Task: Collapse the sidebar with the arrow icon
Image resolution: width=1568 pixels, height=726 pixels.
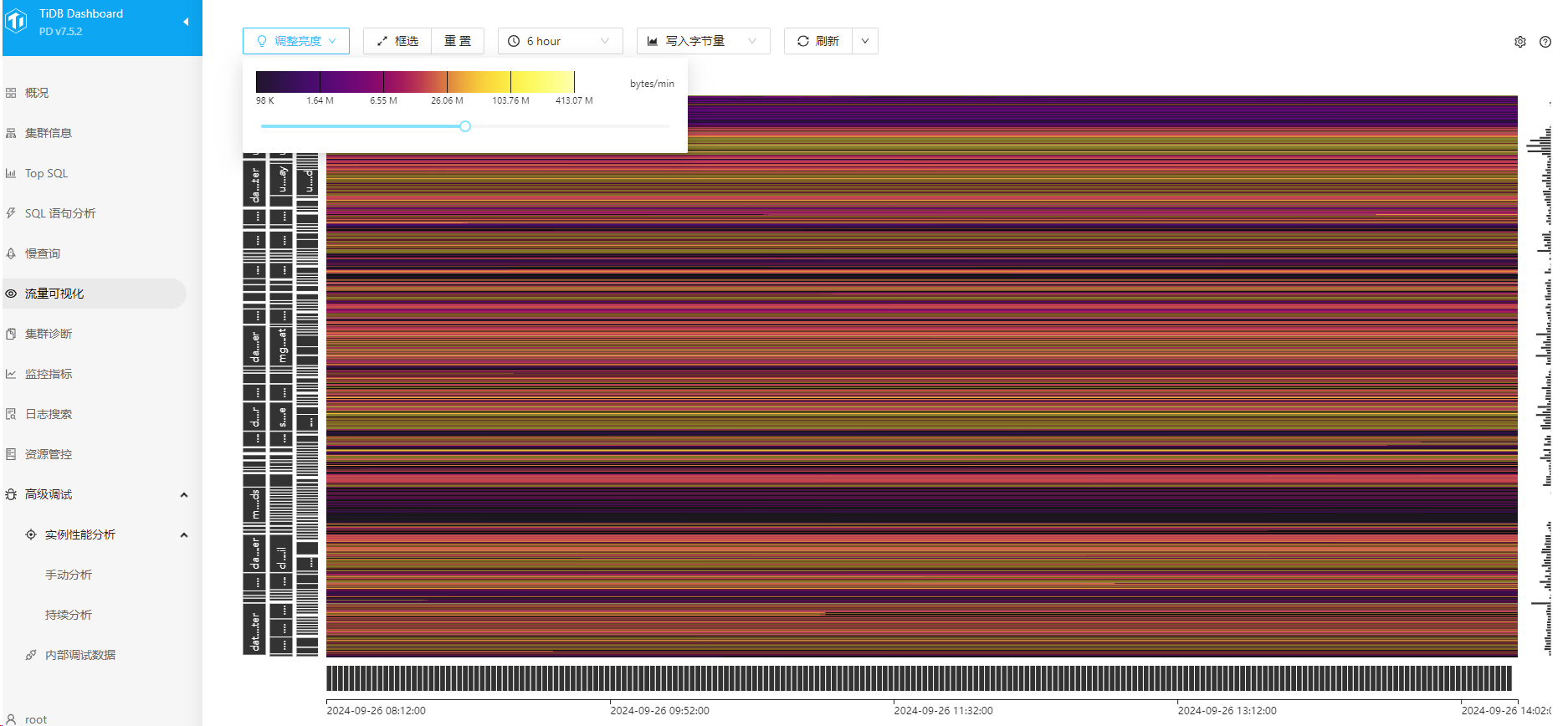Action: click(186, 22)
